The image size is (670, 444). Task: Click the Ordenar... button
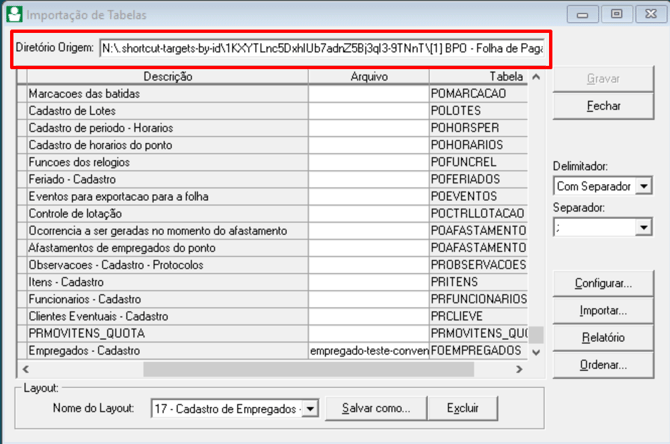click(602, 365)
